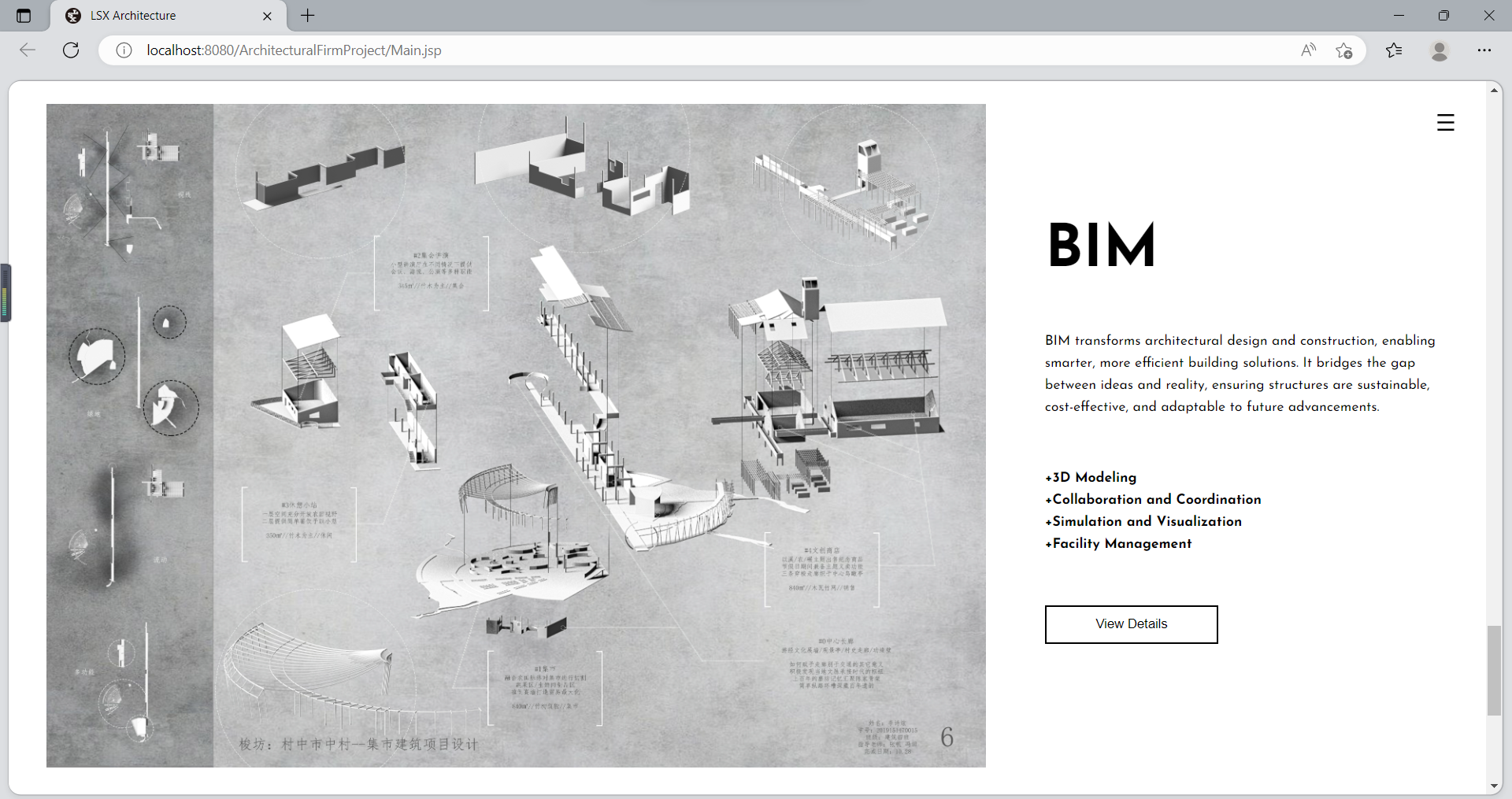Image resolution: width=1512 pixels, height=799 pixels.
Task: Minimize the browser window
Action: pyautogui.click(x=1399, y=16)
